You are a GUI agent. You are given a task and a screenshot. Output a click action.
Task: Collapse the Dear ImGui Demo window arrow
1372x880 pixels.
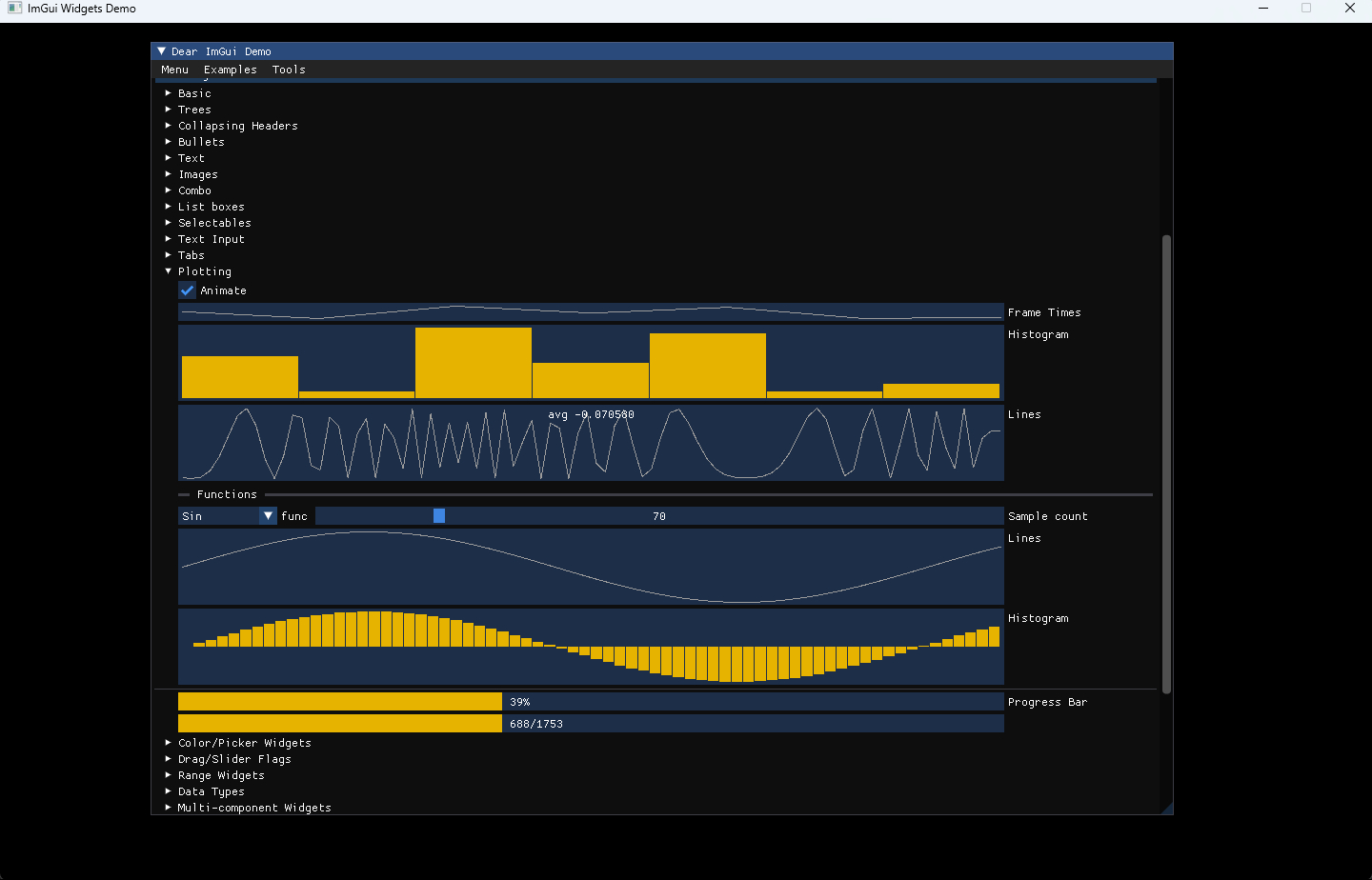(162, 51)
